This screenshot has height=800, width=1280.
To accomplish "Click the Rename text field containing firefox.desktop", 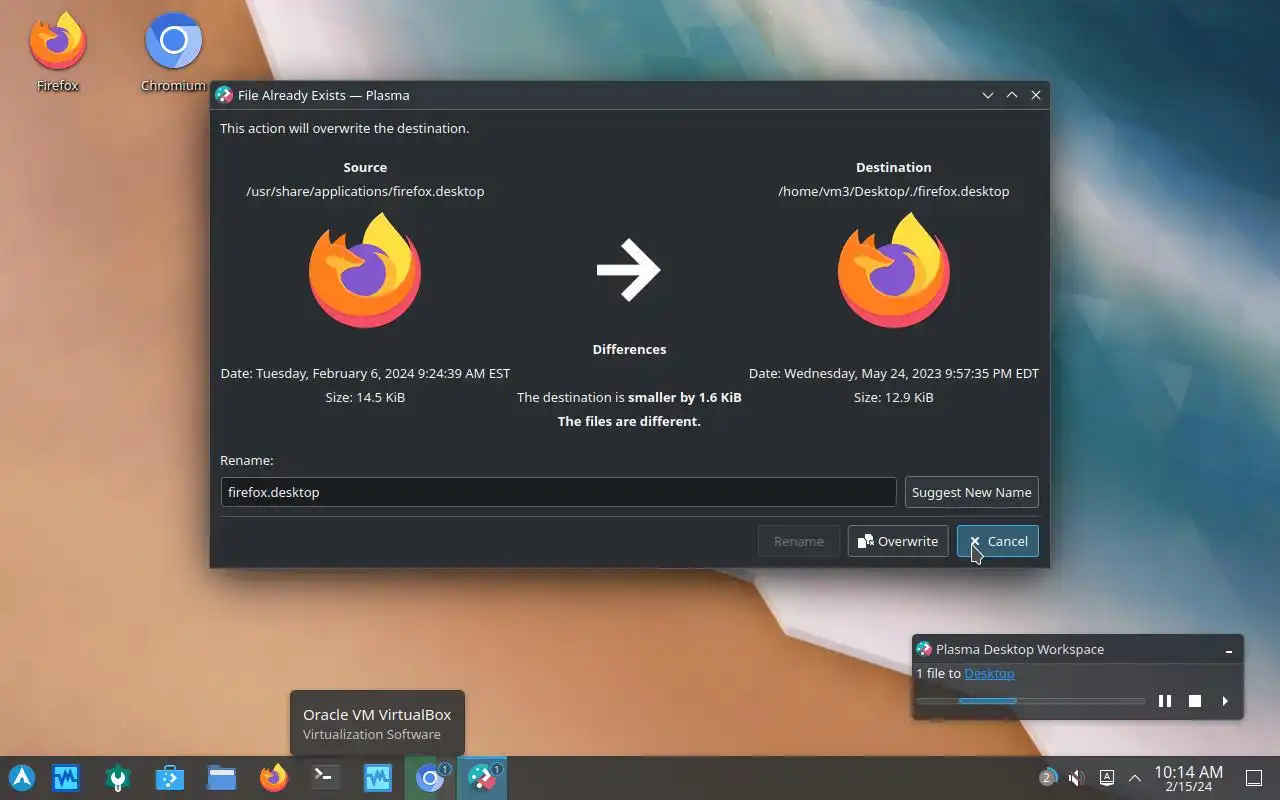I will click(558, 492).
